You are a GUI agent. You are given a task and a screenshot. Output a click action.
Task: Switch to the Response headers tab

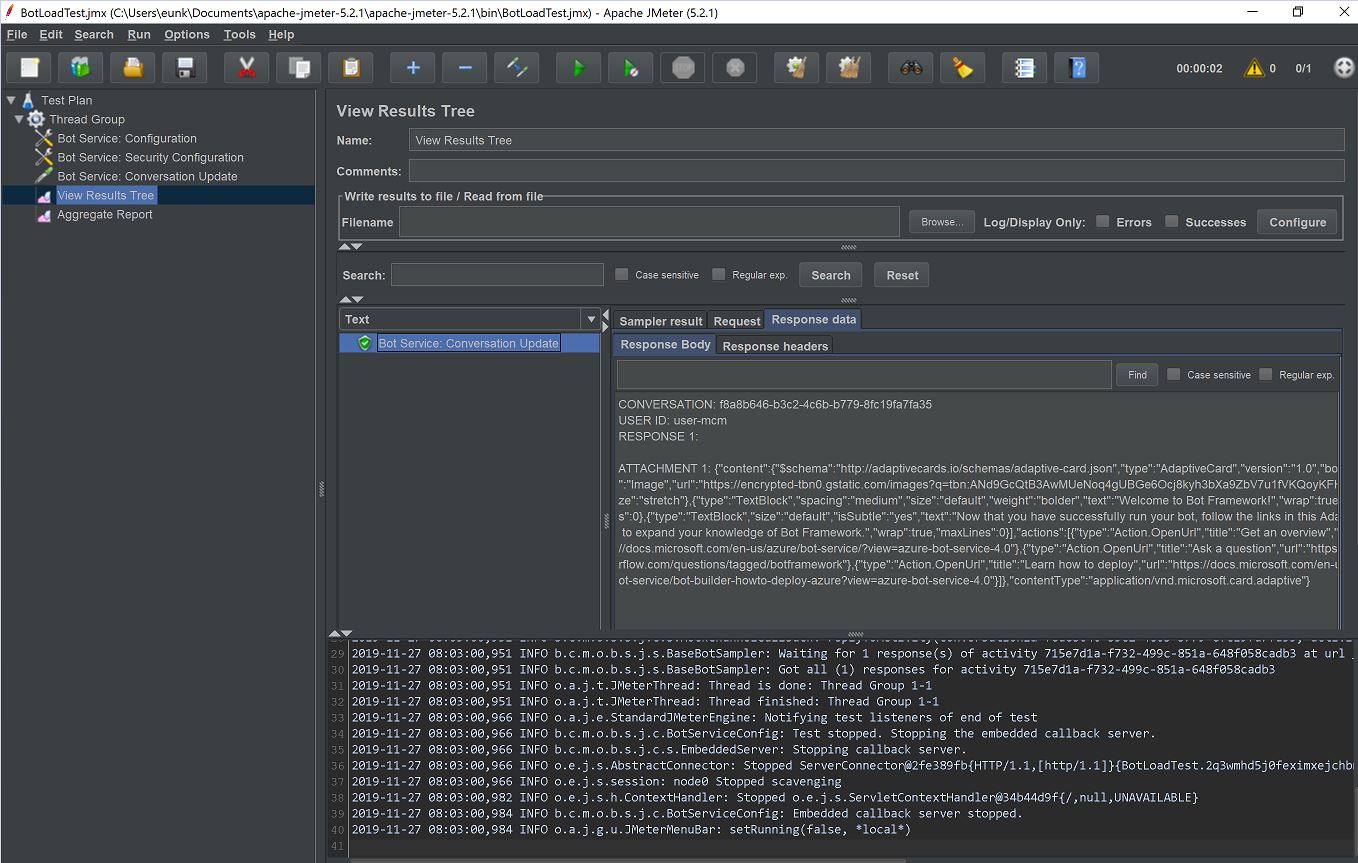775,346
